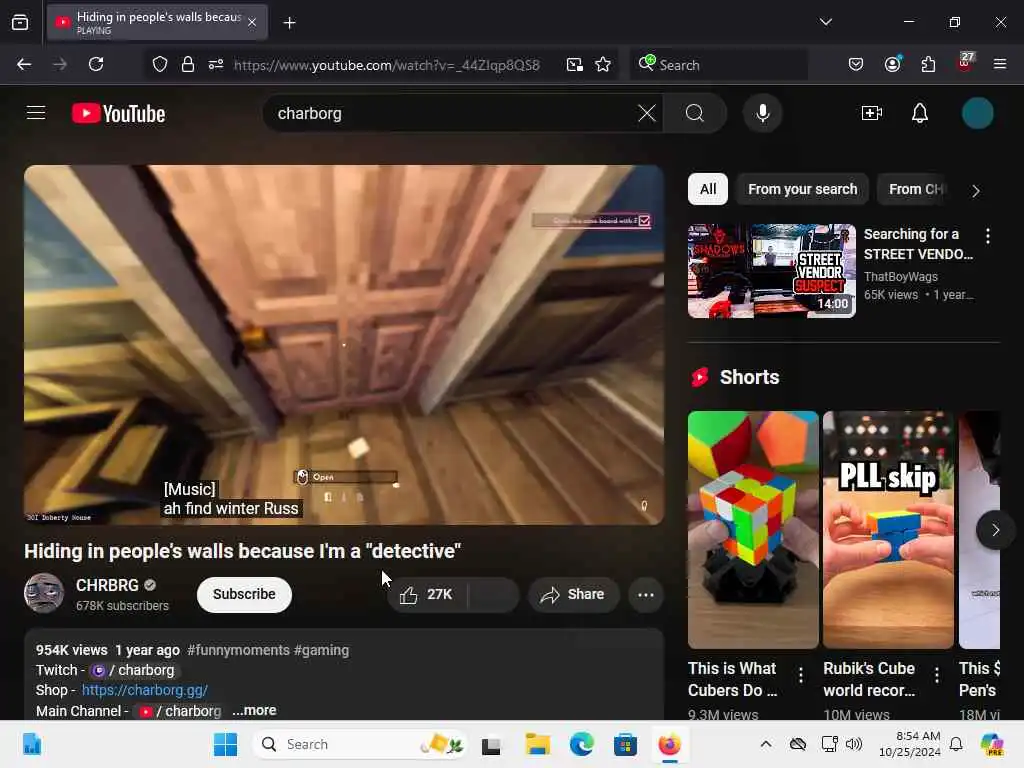Open the site permissions icon
The image size is (1024, 768).
coord(216,64)
